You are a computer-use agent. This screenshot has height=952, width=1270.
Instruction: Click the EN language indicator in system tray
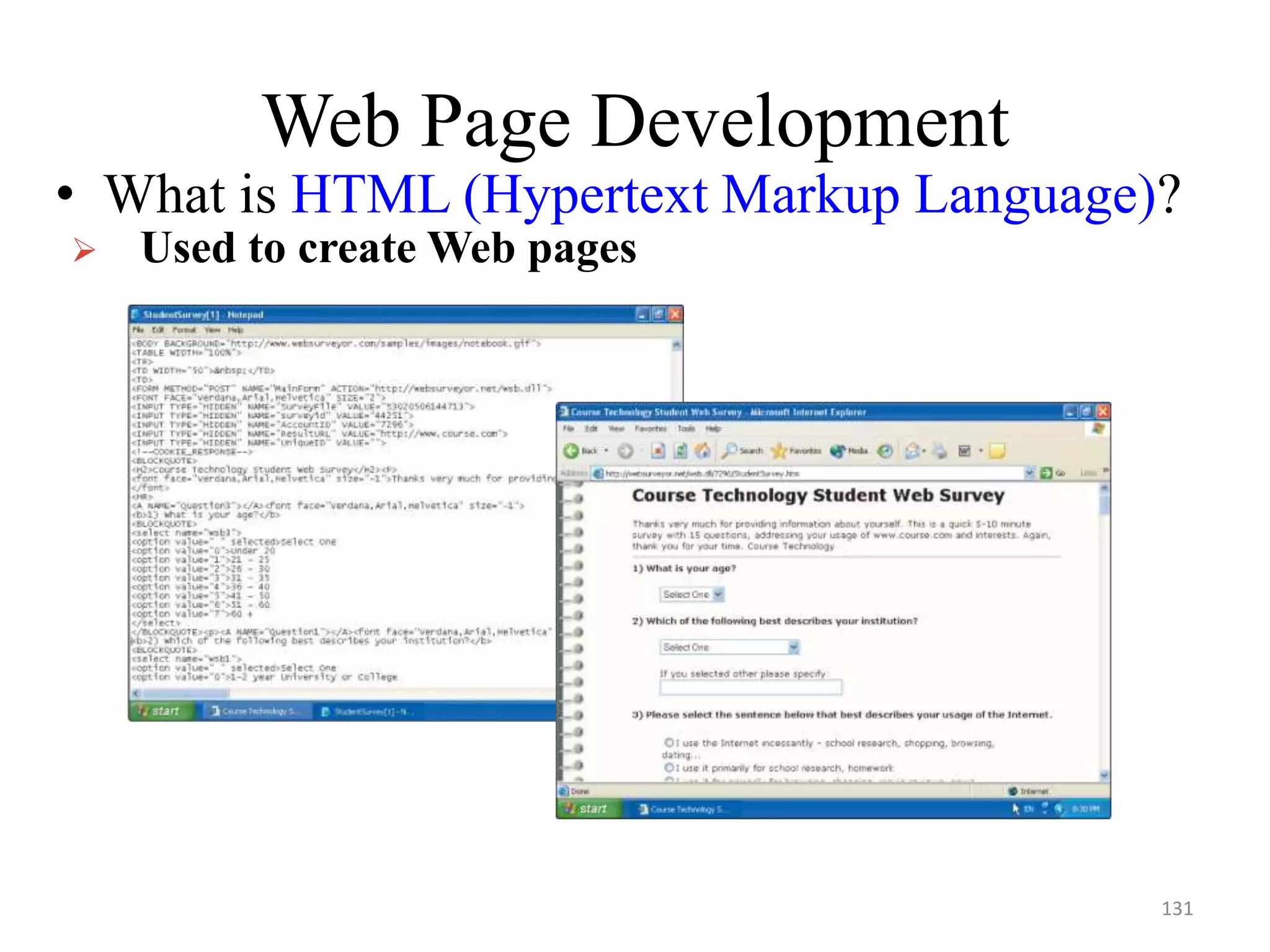click(x=1029, y=809)
